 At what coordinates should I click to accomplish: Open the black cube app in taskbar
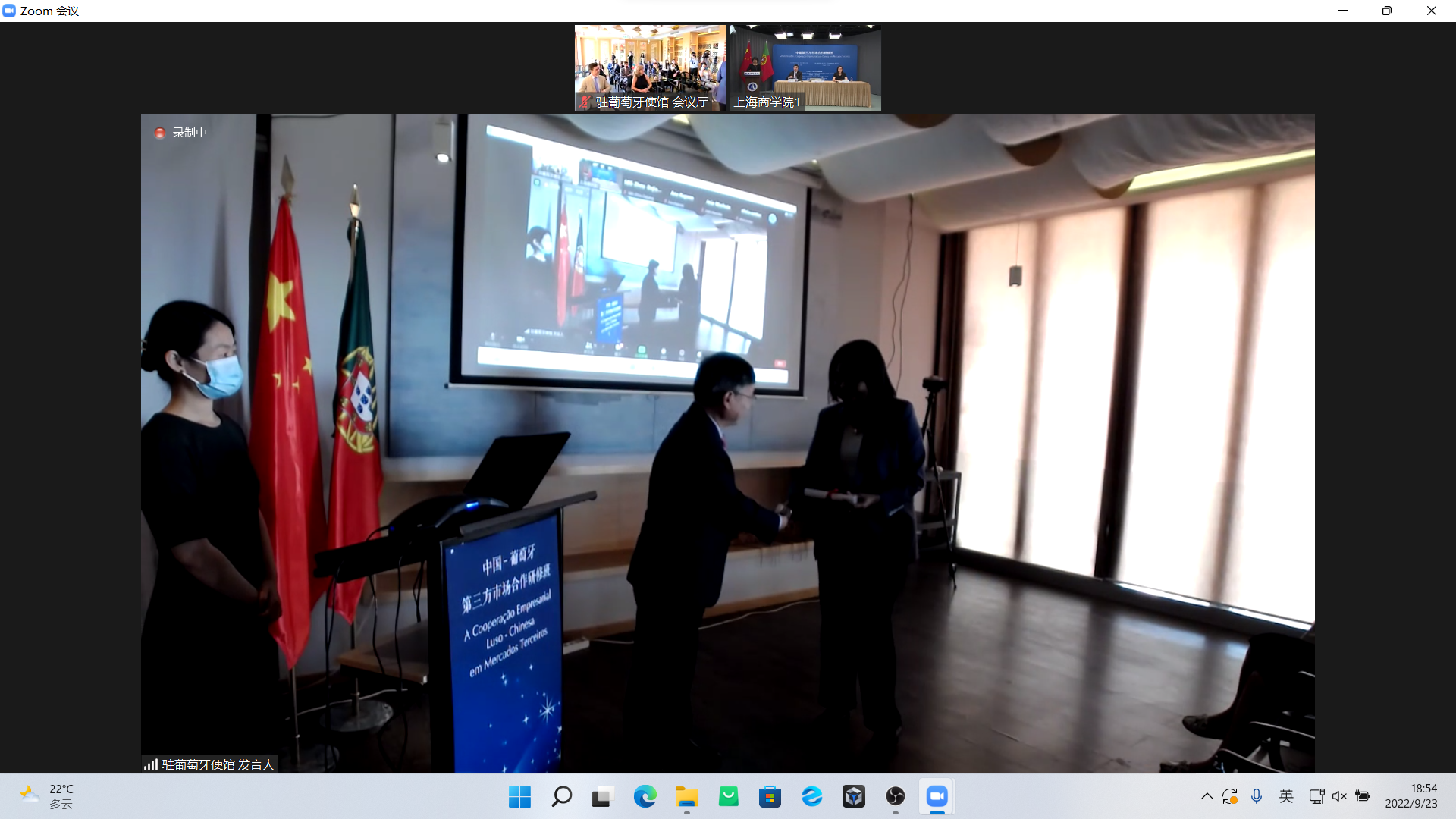(x=853, y=796)
